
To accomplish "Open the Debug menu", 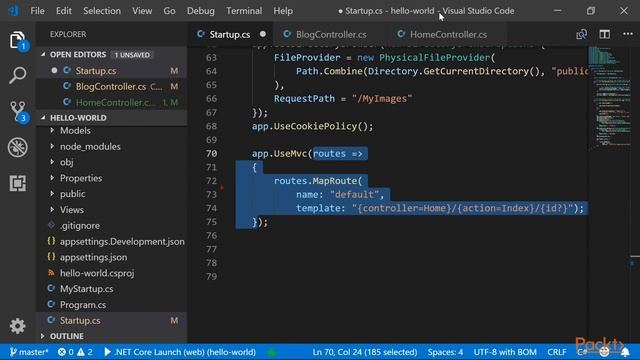I will click(201, 11).
